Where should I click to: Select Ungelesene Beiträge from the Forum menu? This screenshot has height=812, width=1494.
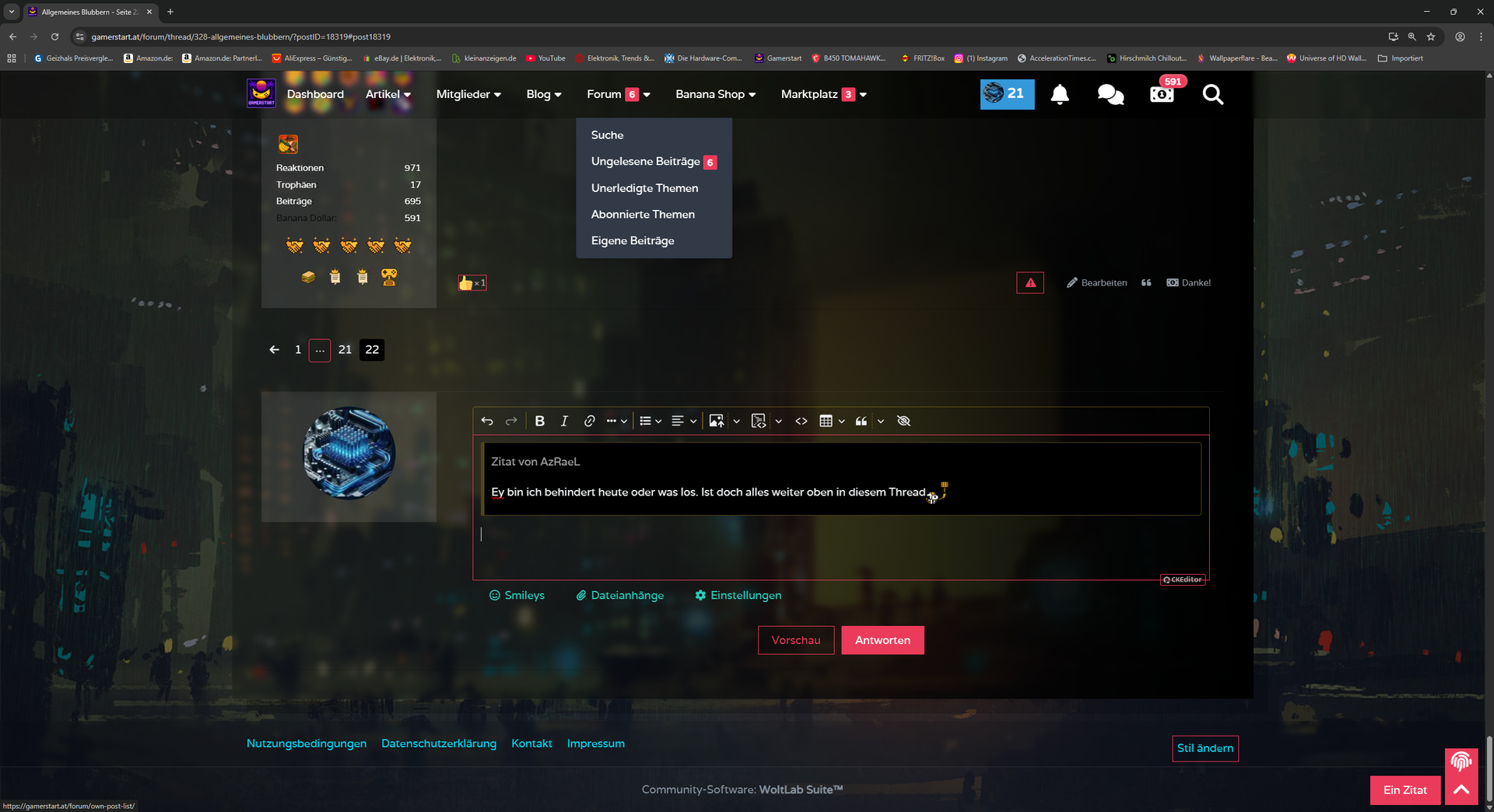[645, 162]
